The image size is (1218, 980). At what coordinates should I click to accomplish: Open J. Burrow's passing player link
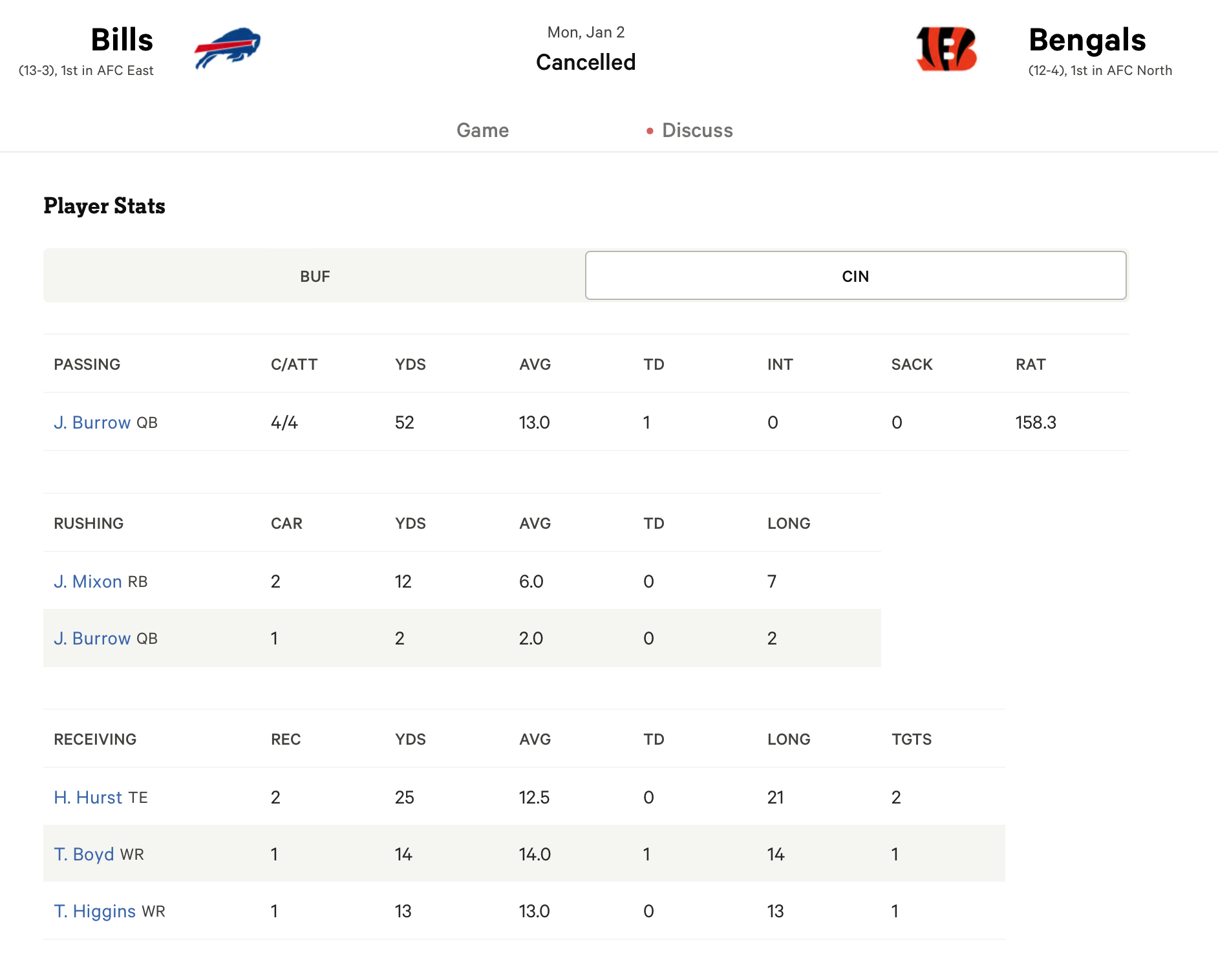[92, 423]
